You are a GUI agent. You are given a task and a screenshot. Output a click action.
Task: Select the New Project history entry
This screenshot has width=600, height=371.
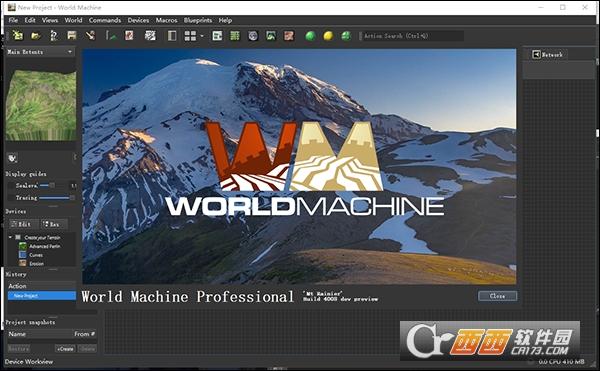pos(42,296)
